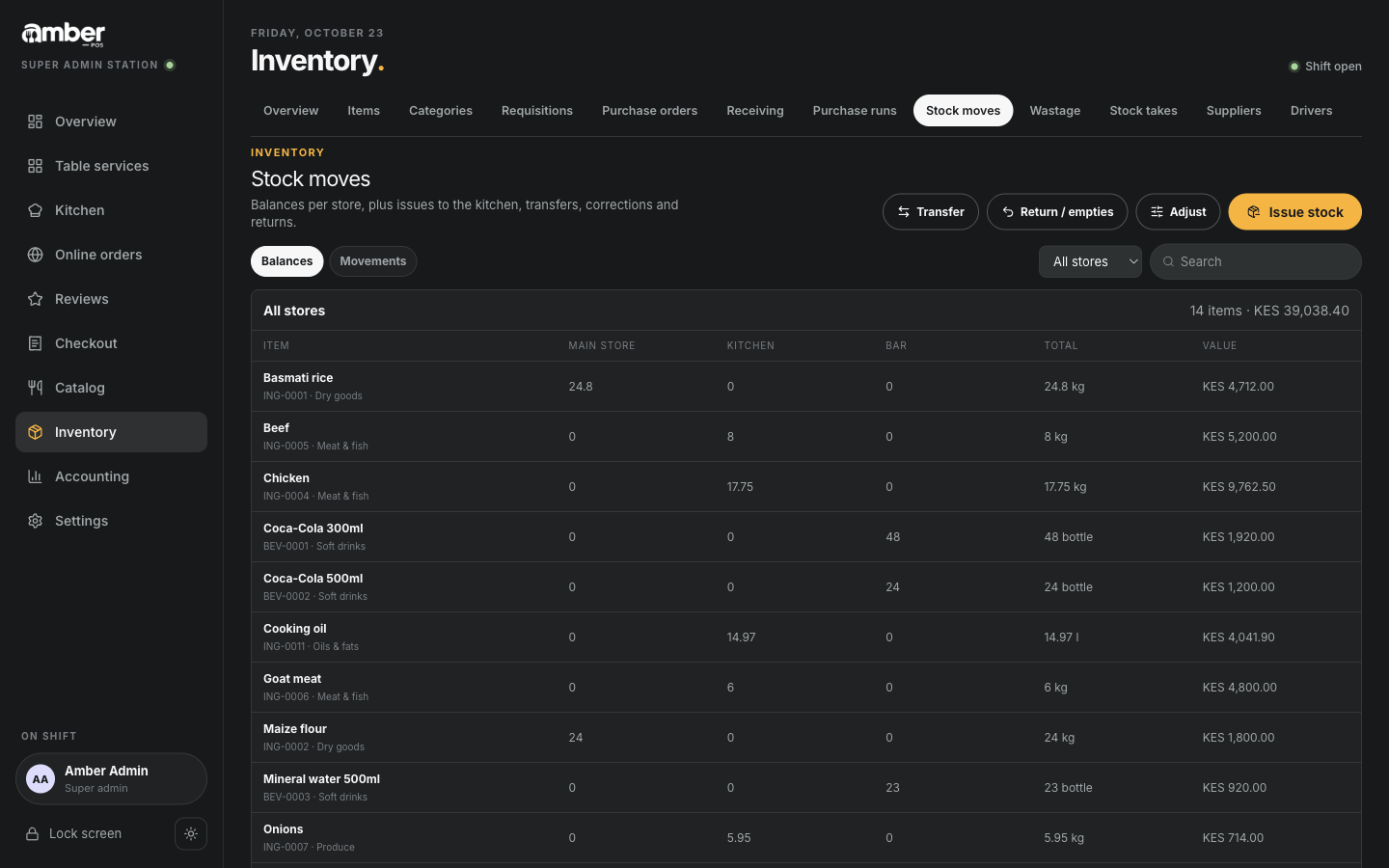Switch to the Balances view
Viewport: 1389px width, 868px height.
tap(287, 261)
